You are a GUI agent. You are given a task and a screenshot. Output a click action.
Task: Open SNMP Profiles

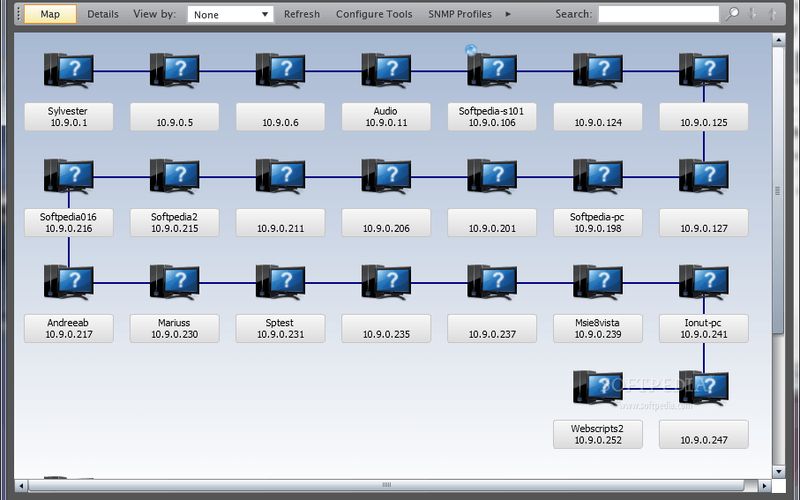(x=460, y=14)
